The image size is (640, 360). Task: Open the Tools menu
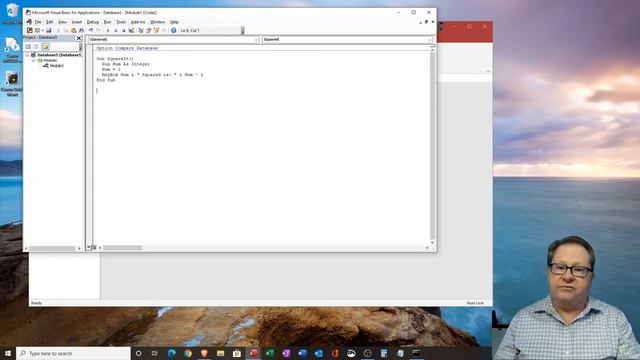tap(121, 22)
